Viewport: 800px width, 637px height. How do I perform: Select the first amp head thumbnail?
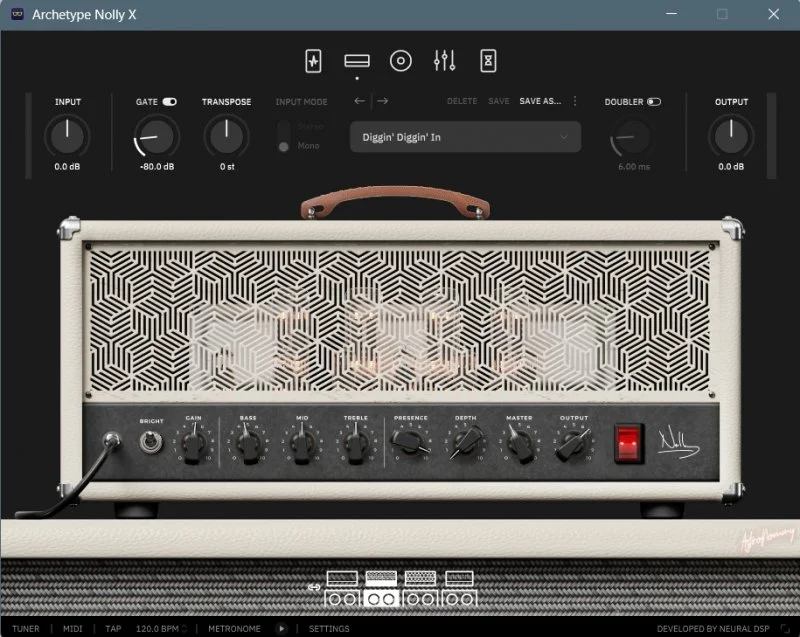(342, 578)
